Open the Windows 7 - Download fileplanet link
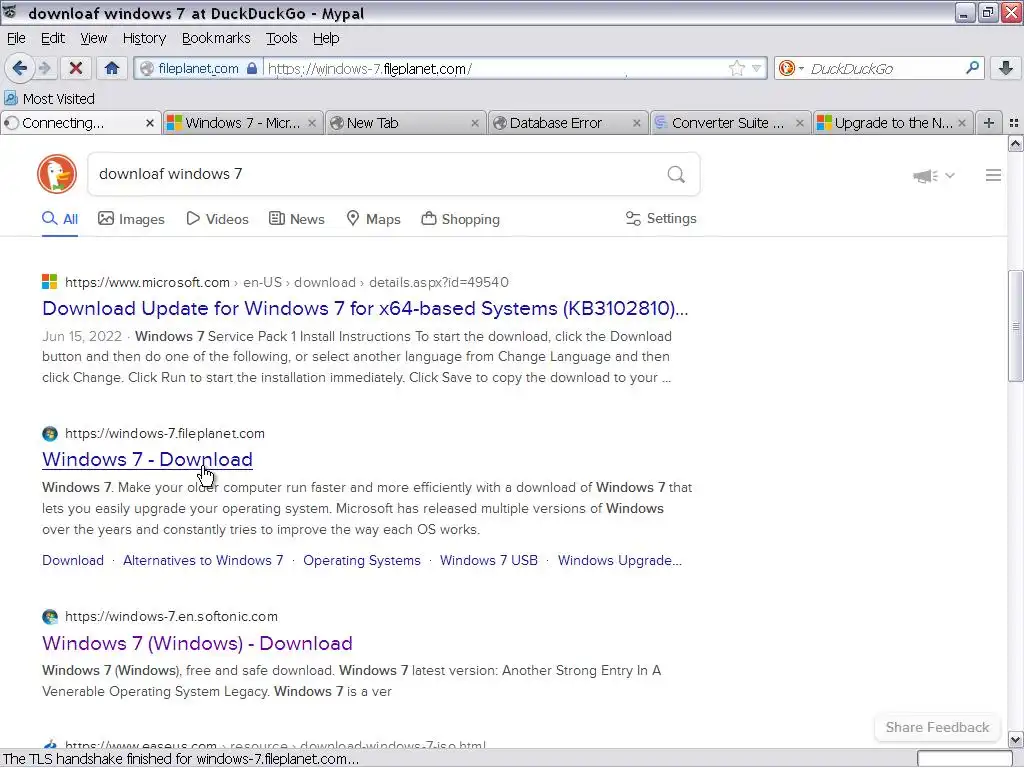 pos(148,459)
